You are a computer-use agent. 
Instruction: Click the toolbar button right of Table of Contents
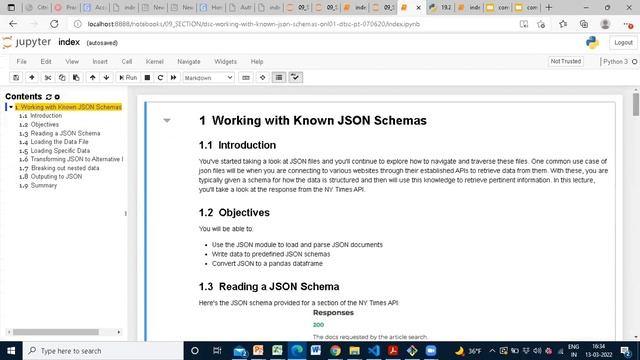coord(296,78)
